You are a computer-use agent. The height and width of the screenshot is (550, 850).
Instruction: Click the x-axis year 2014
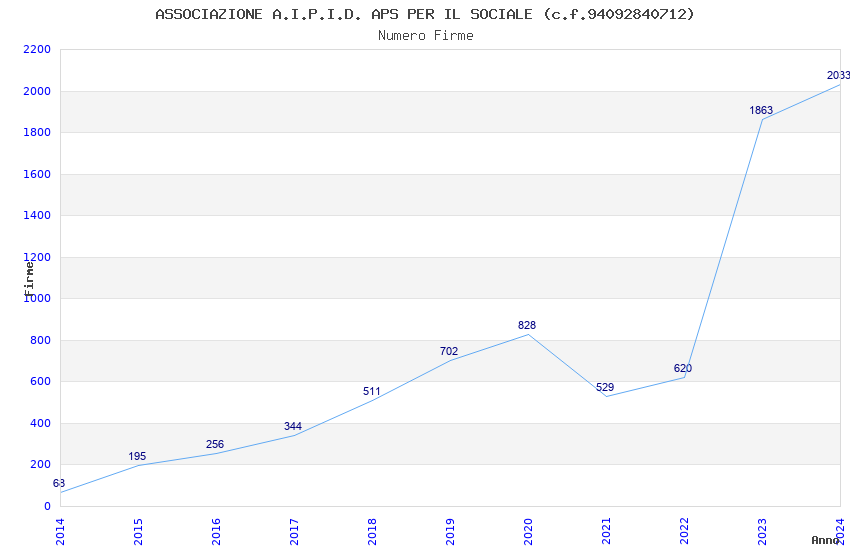pyautogui.click(x=60, y=532)
